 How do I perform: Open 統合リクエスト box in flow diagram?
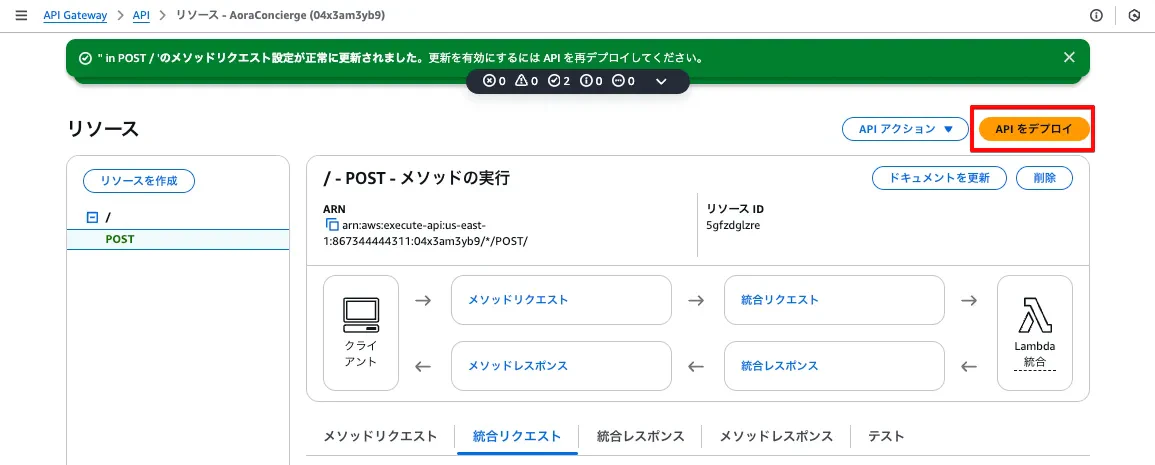(x=834, y=300)
